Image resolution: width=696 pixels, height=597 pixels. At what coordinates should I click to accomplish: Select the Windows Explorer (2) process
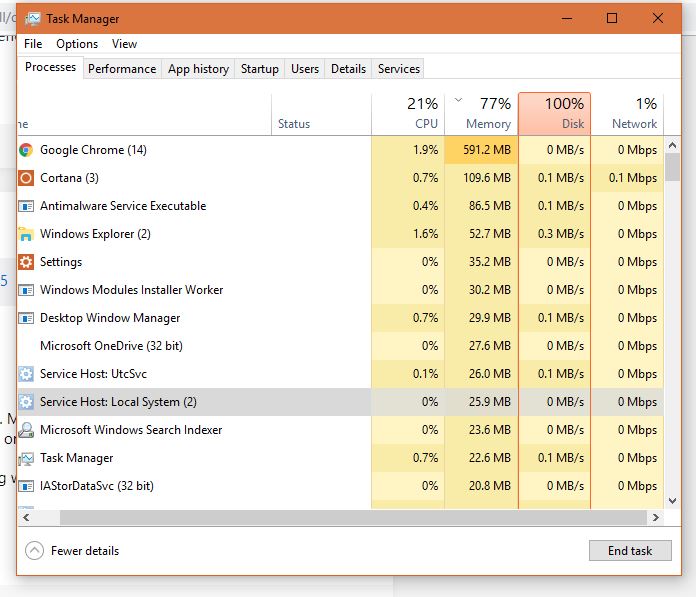(x=95, y=234)
